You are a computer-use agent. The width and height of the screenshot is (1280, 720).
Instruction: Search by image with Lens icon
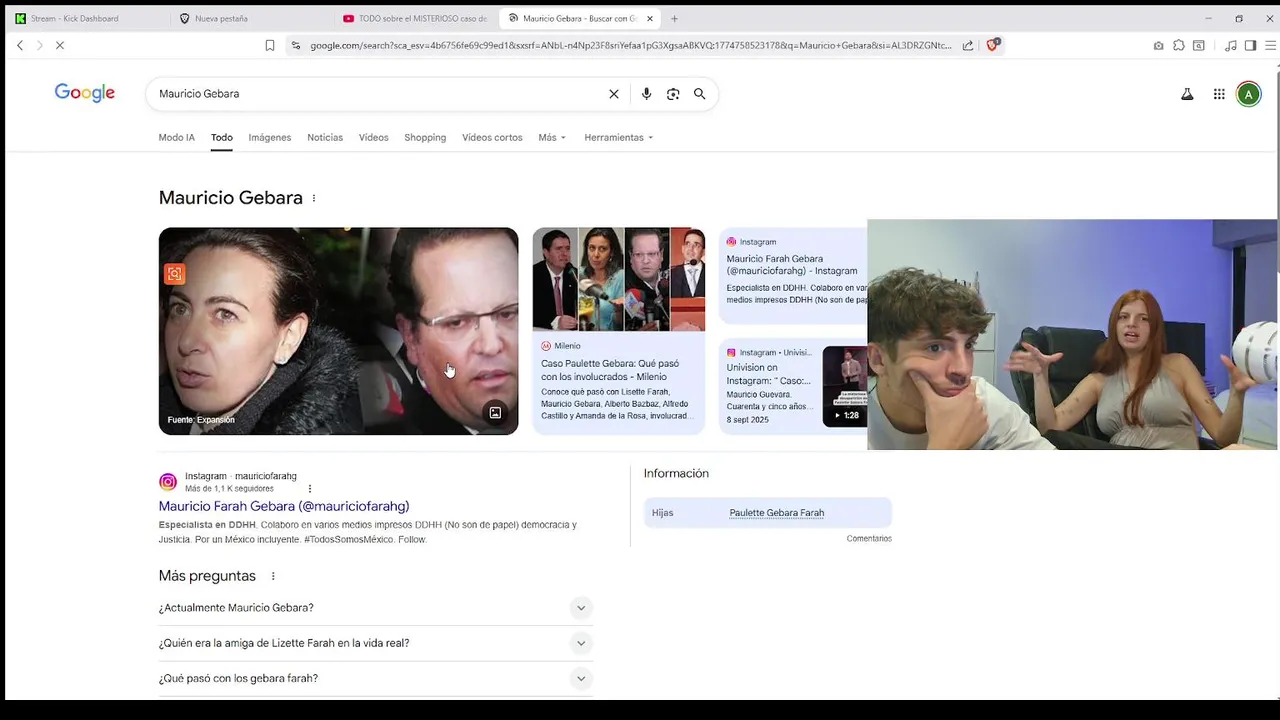click(x=673, y=94)
